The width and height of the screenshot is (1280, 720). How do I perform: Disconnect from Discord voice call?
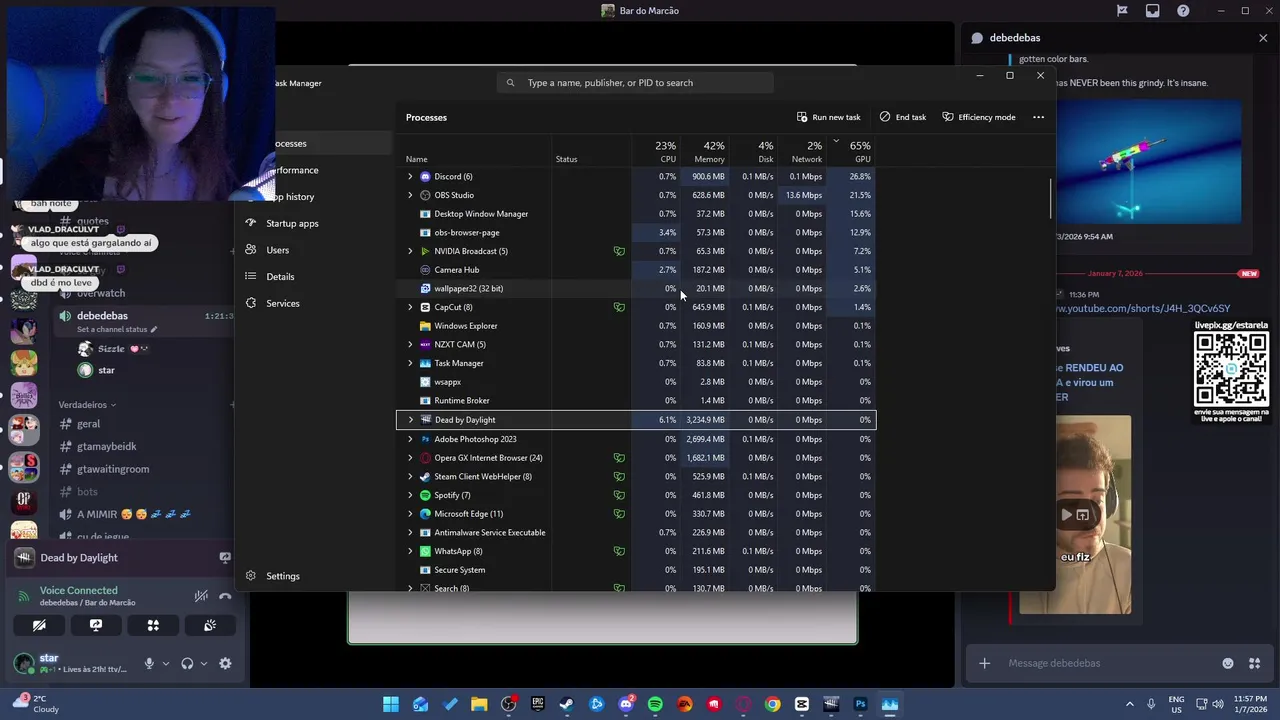click(x=225, y=596)
